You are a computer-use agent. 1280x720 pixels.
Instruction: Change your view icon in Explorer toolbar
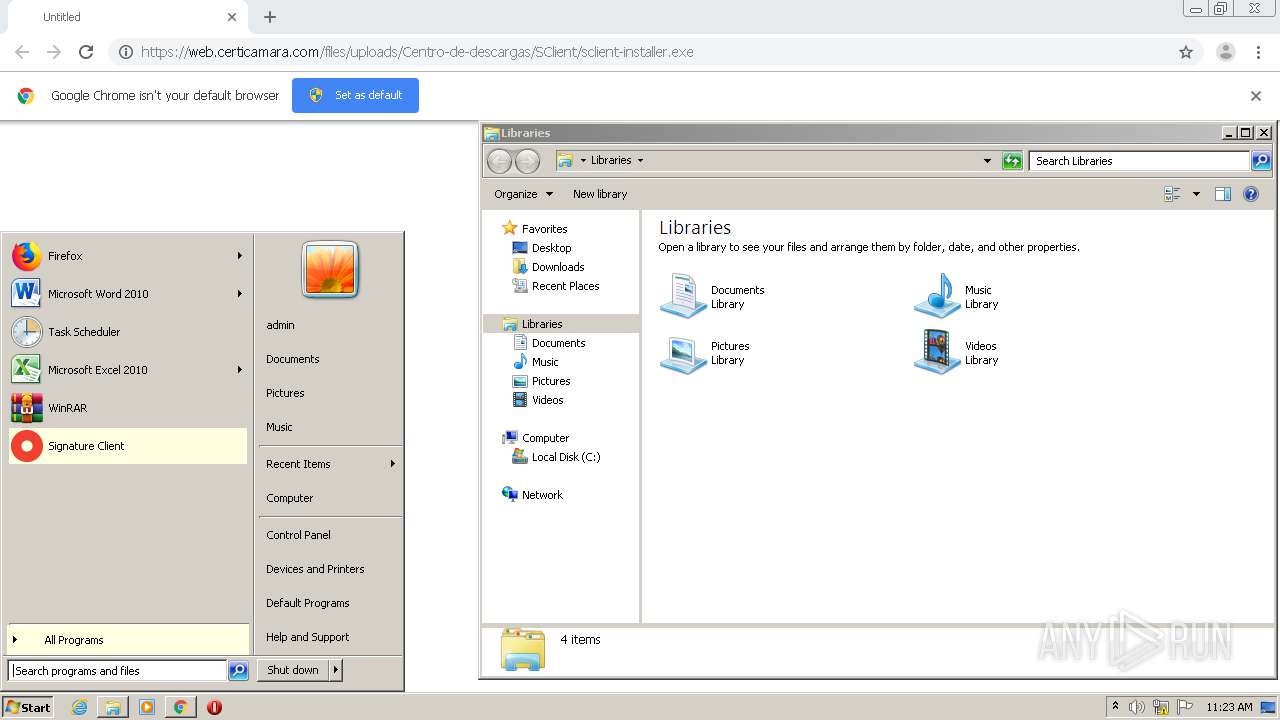tap(1173, 194)
